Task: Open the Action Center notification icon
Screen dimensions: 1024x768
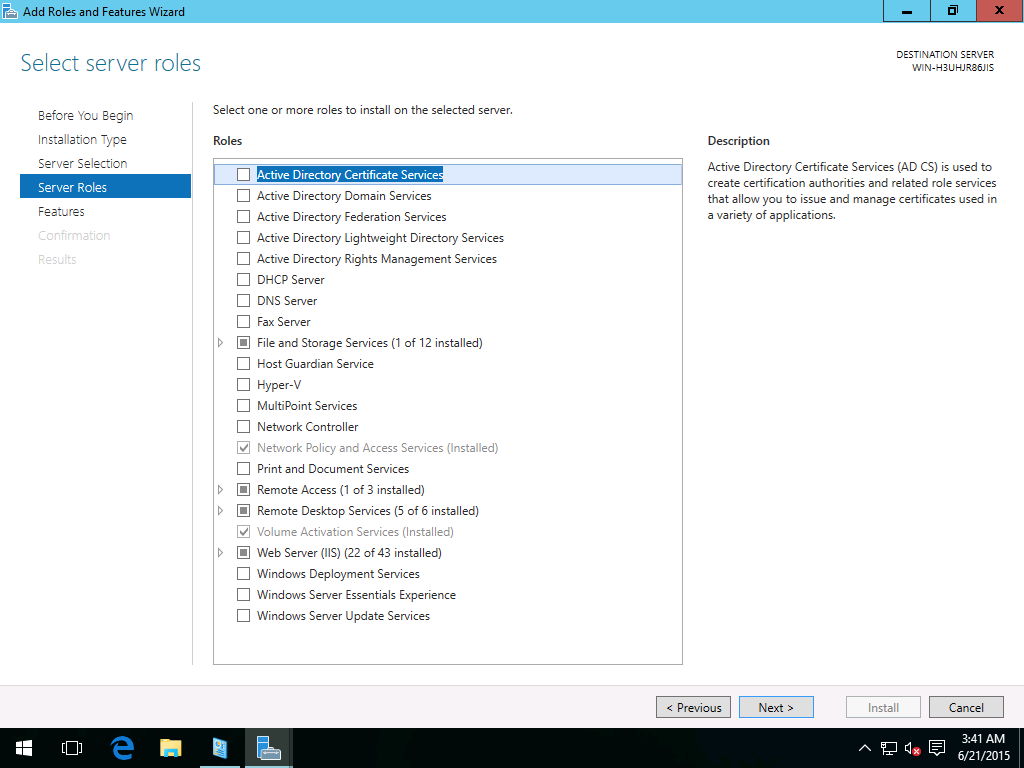Action: [937, 748]
